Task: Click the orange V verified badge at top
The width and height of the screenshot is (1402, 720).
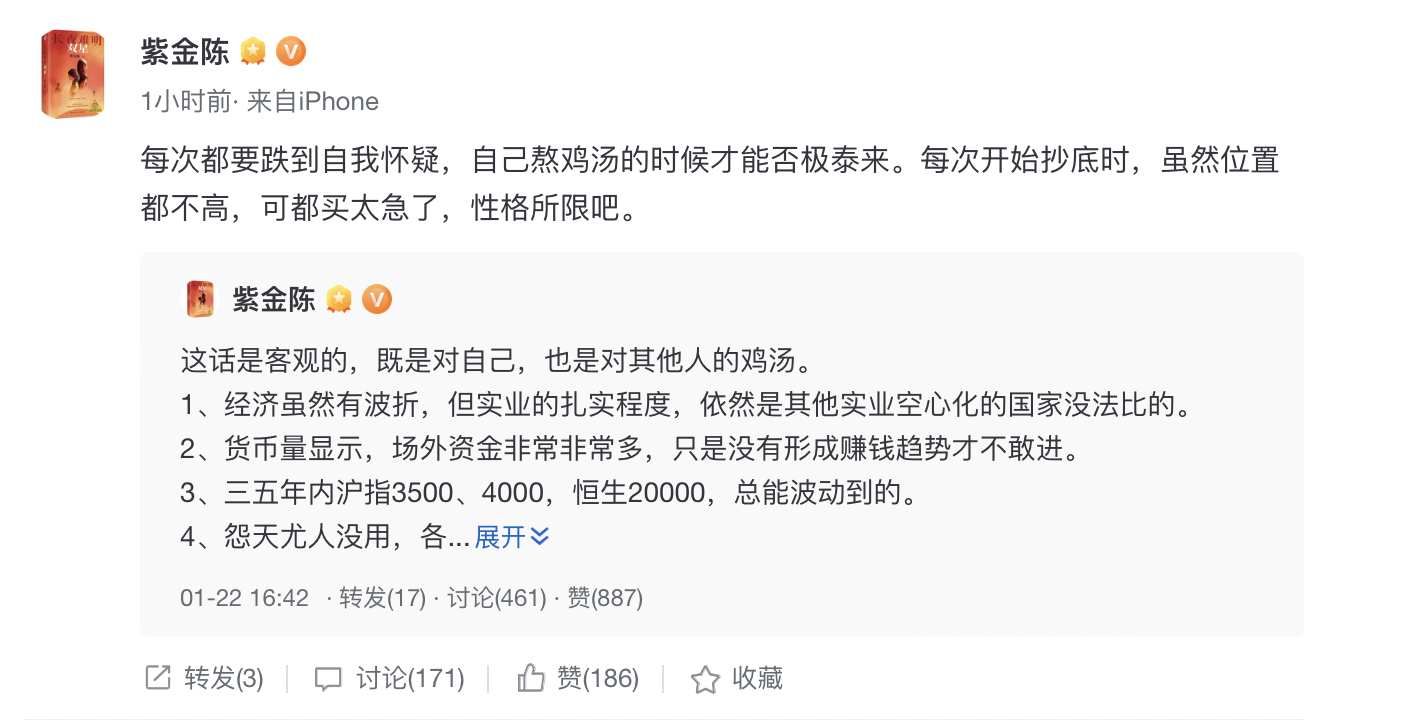Action: pyautogui.click(x=291, y=51)
